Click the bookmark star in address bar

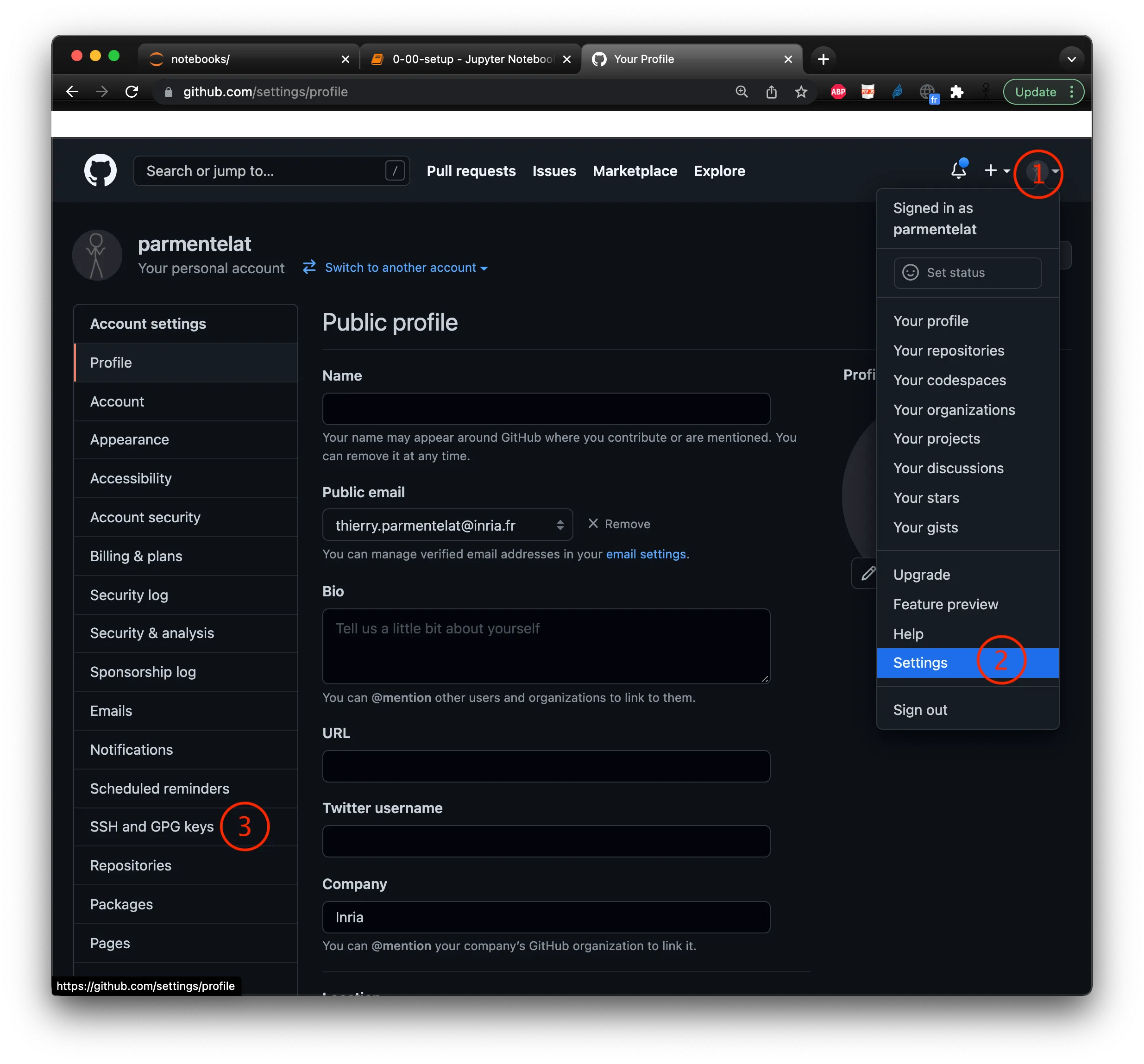click(800, 92)
